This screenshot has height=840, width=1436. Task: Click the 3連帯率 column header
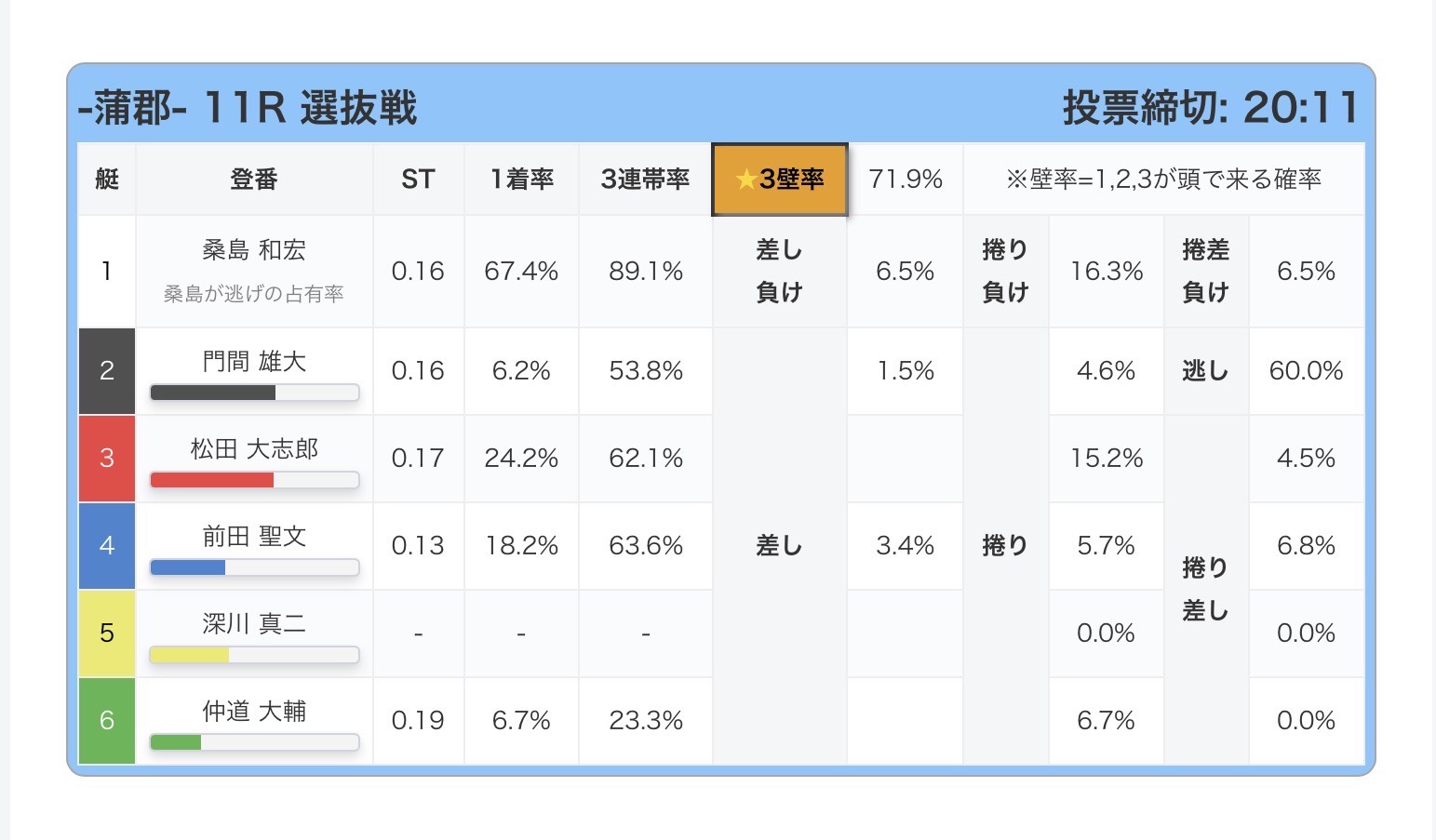pyautogui.click(x=646, y=180)
